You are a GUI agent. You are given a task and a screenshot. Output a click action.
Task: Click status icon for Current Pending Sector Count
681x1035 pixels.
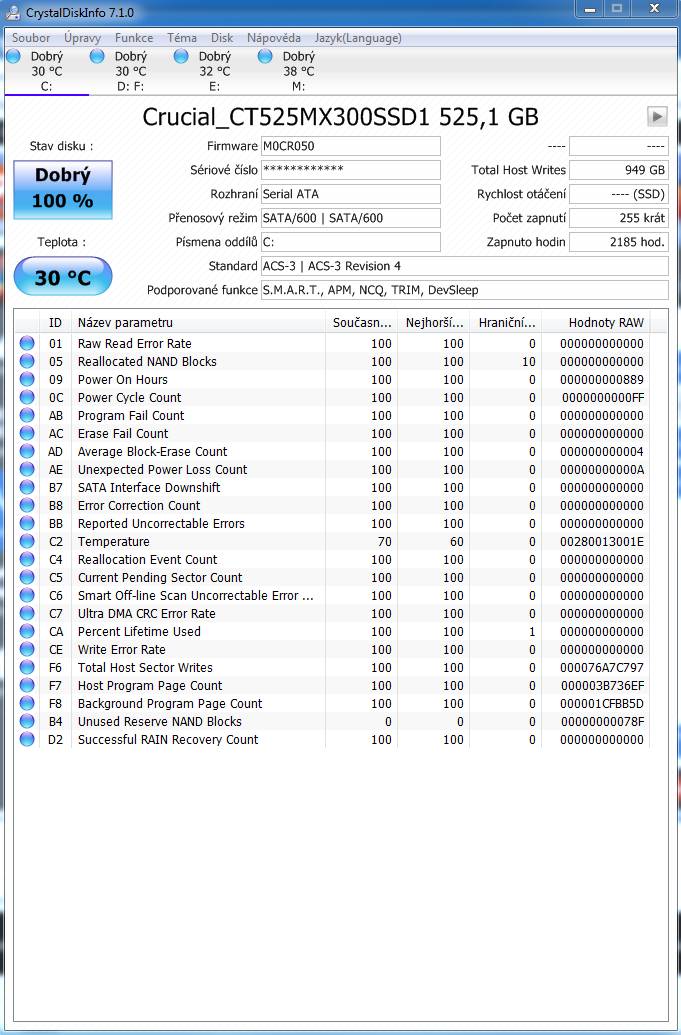click(27, 577)
